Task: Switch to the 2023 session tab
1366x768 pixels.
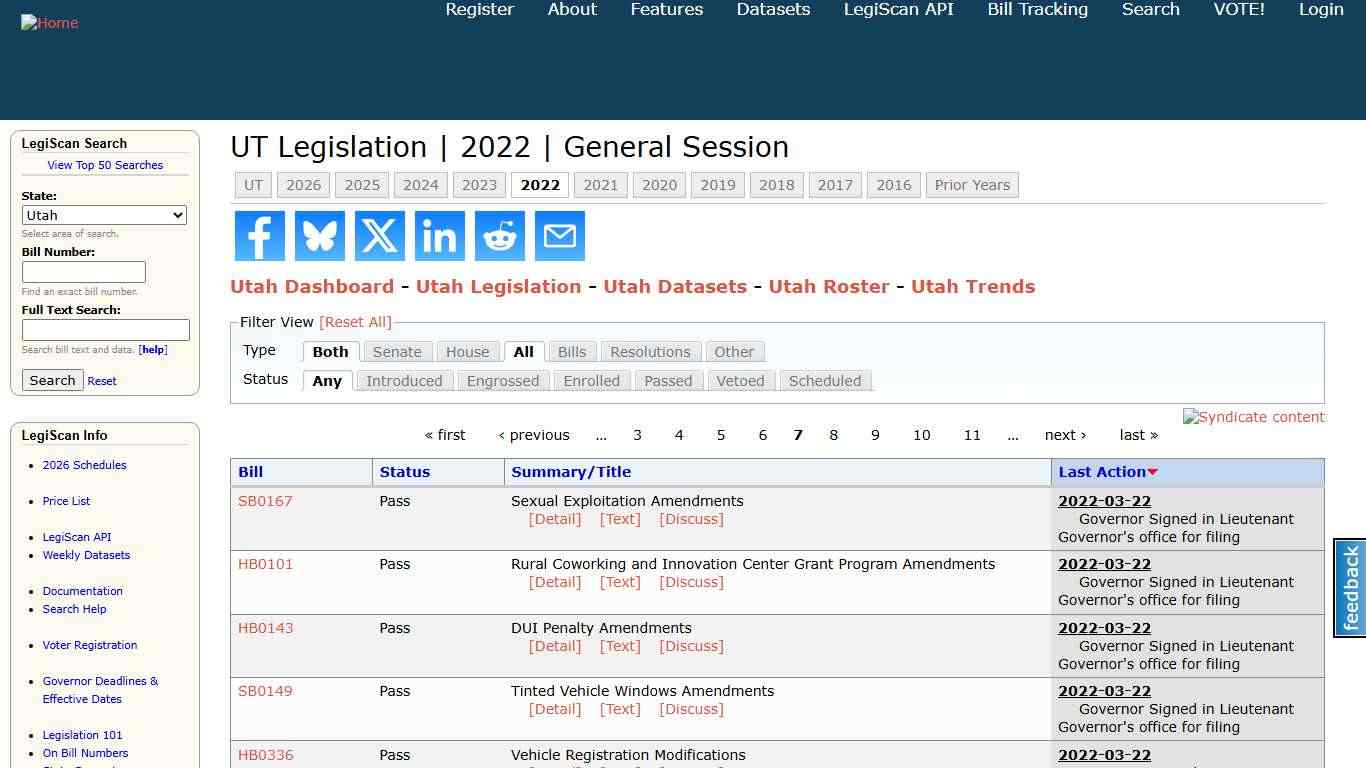Action: 479,184
